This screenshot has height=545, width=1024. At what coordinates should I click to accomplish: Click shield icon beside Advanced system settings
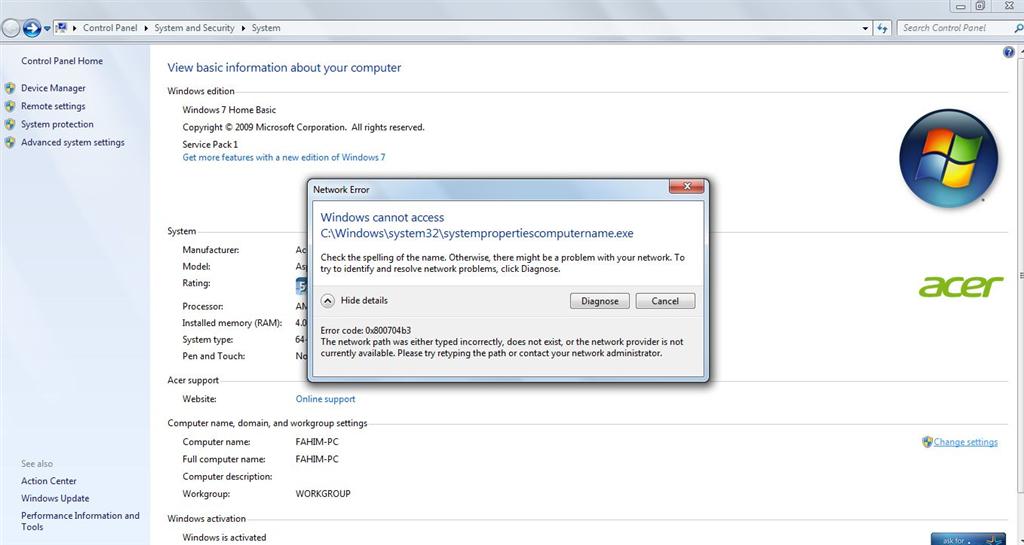10,142
